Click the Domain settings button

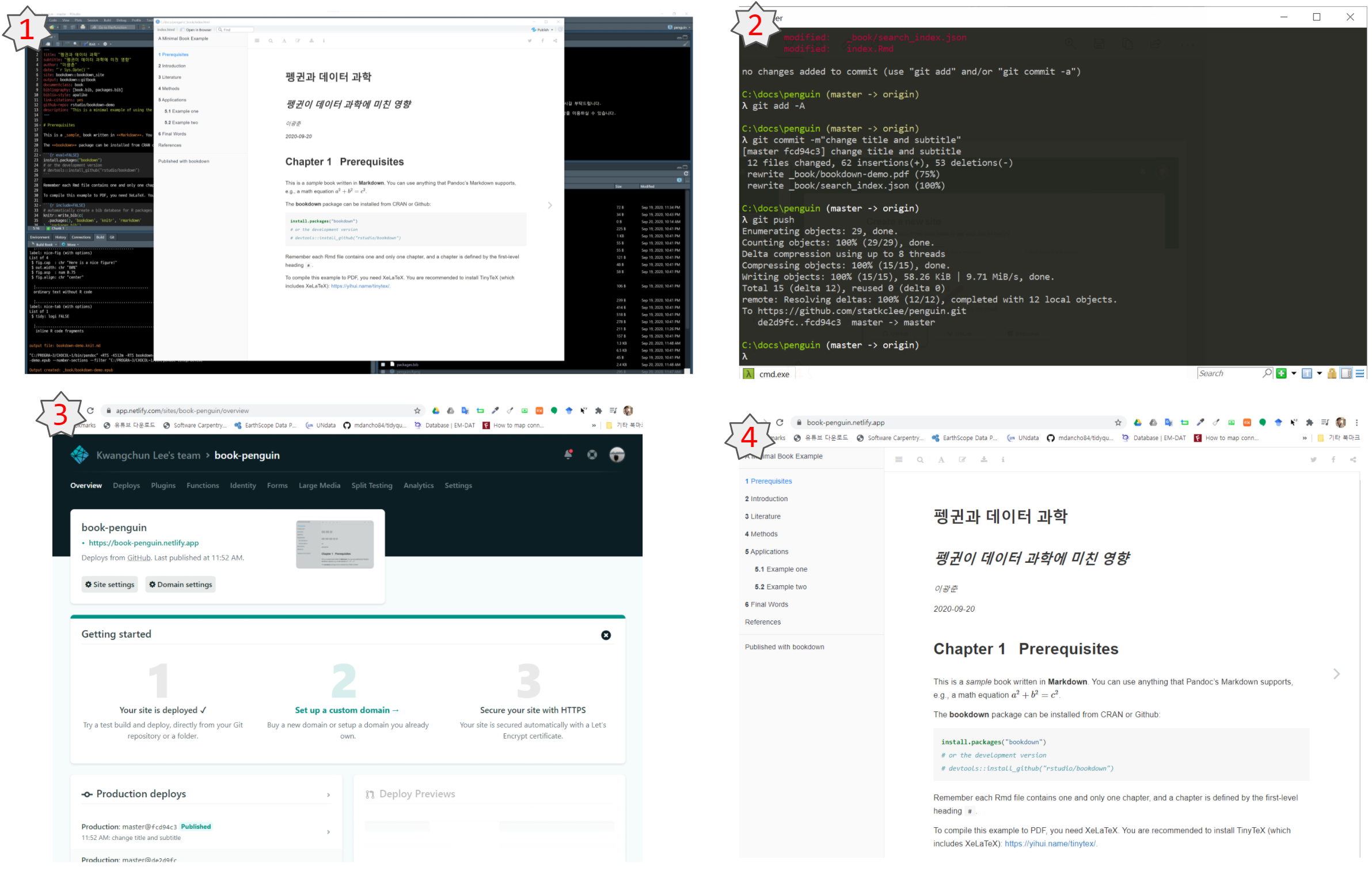[180, 585]
